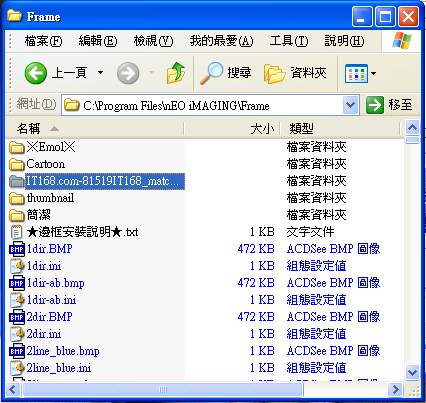
Task: Click the folder icon in title bar
Action: click(x=15, y=16)
